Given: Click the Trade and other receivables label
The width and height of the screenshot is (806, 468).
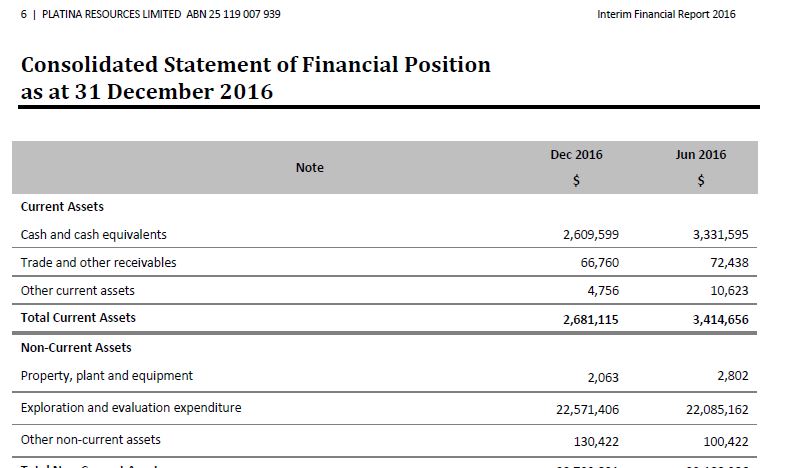Looking at the screenshot, I should pos(98,262).
